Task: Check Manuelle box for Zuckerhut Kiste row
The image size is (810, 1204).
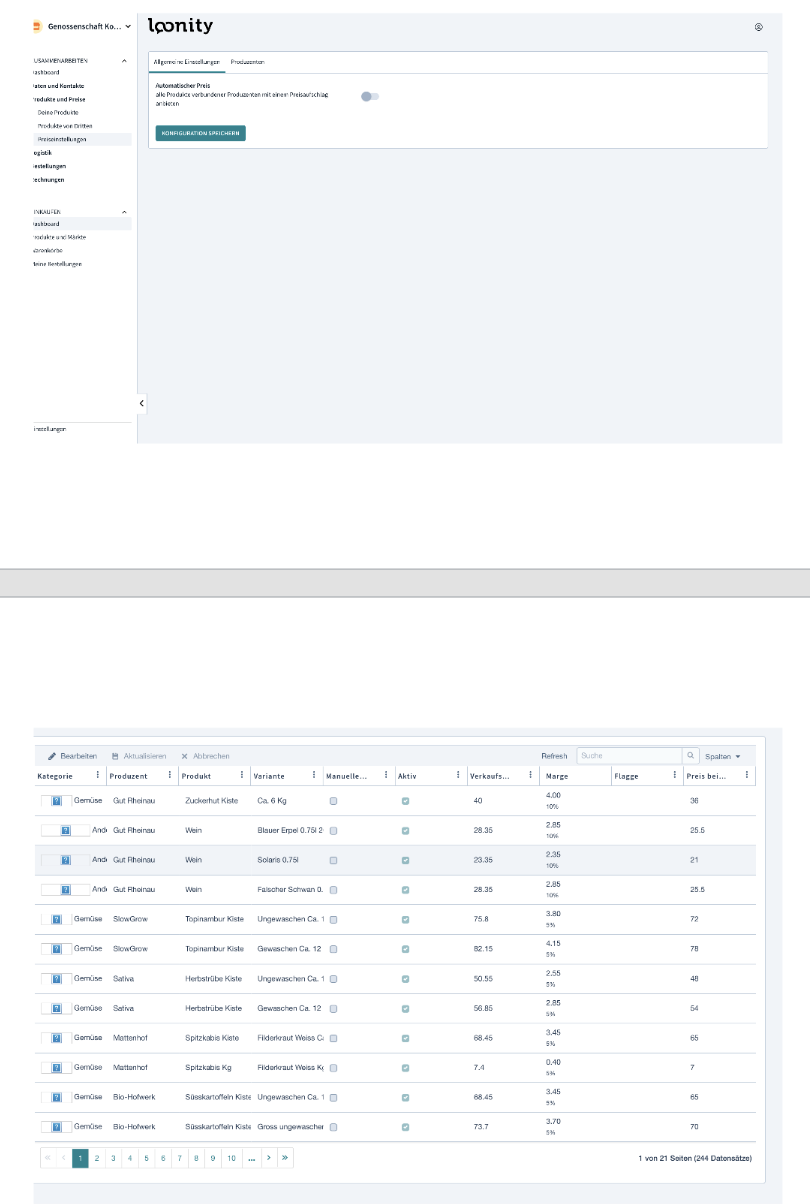Action: point(334,801)
